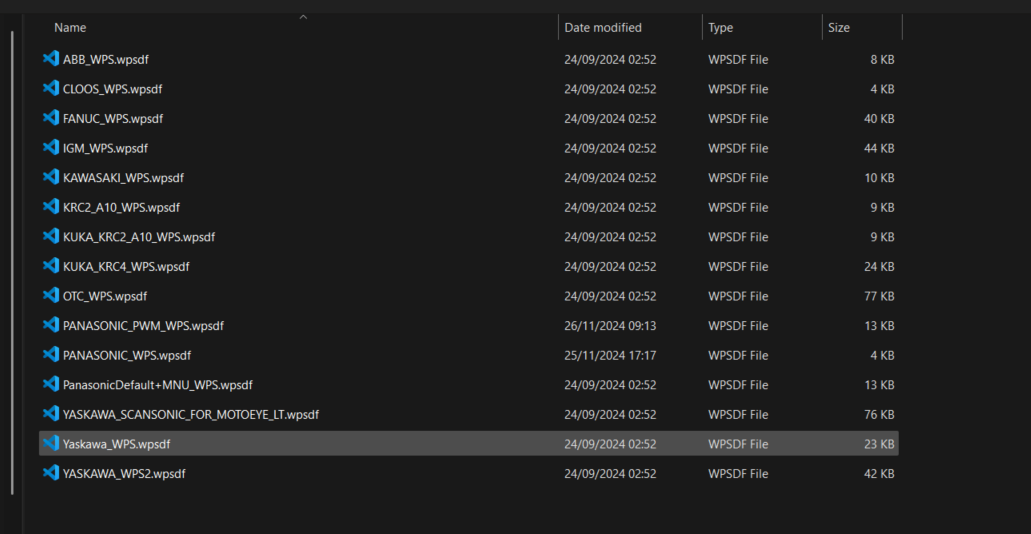Sort files by the Name column header
The image size is (1031, 534).
click(70, 28)
